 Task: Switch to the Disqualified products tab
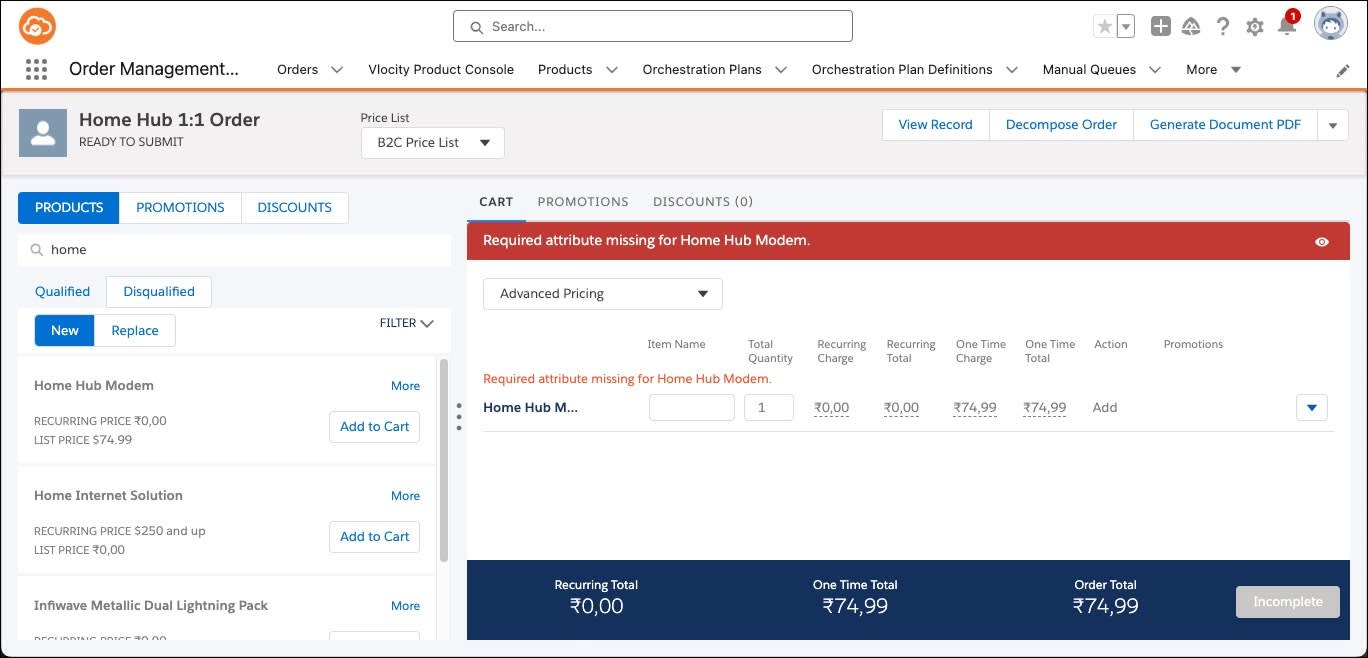(159, 292)
